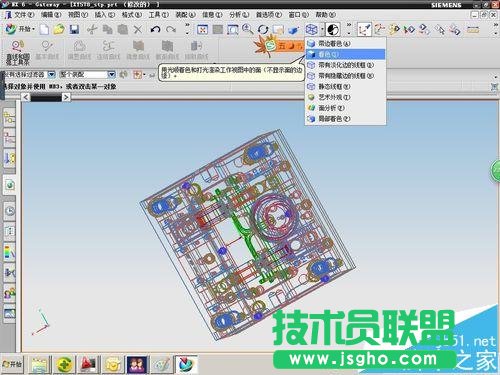Click the NX 开始 (Start) application button
The image size is (500, 375).
click(20, 29)
